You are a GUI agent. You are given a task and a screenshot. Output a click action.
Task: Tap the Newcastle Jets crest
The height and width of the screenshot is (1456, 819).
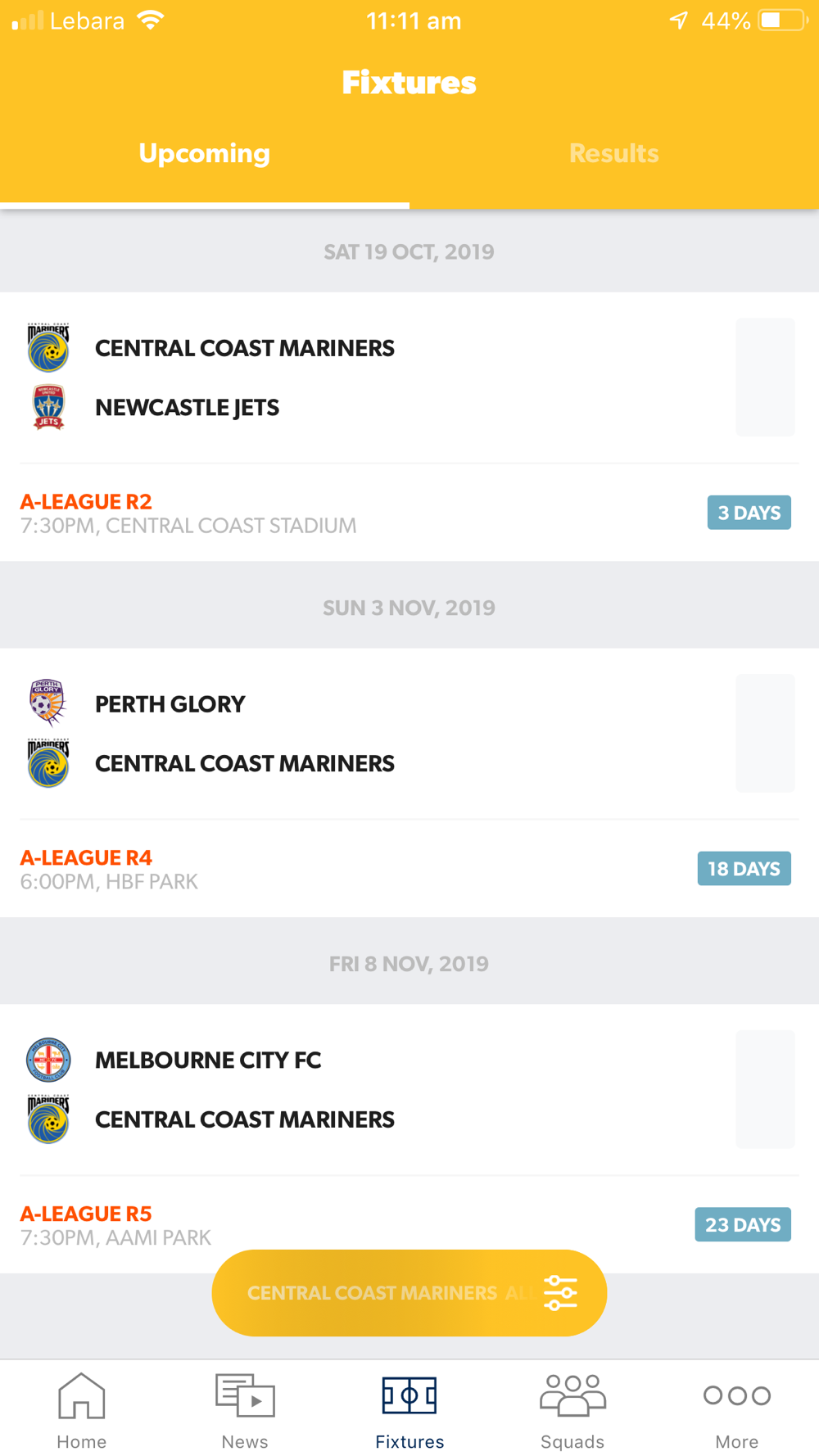[x=48, y=407]
